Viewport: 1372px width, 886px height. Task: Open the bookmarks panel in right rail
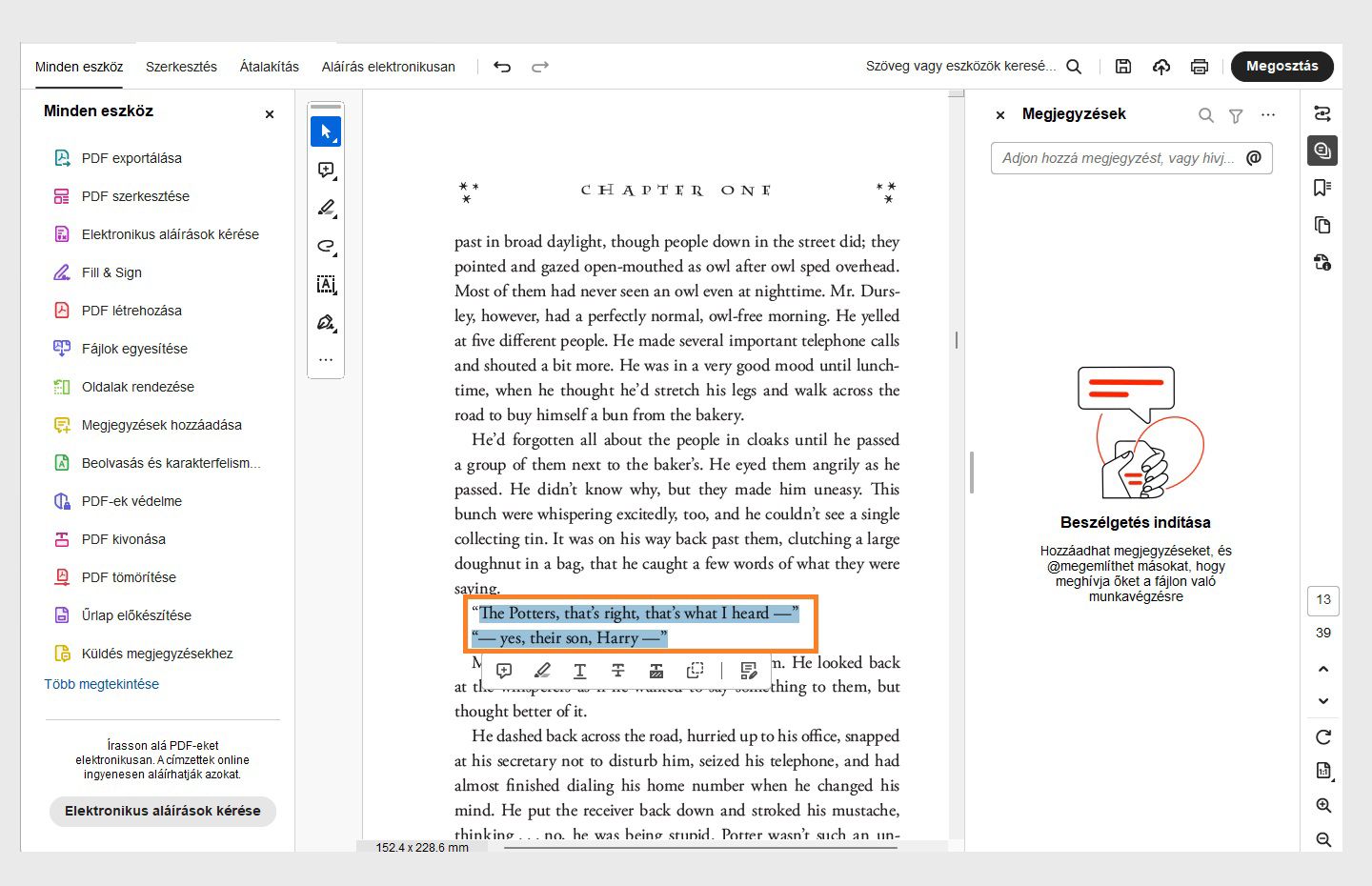pyautogui.click(x=1322, y=188)
